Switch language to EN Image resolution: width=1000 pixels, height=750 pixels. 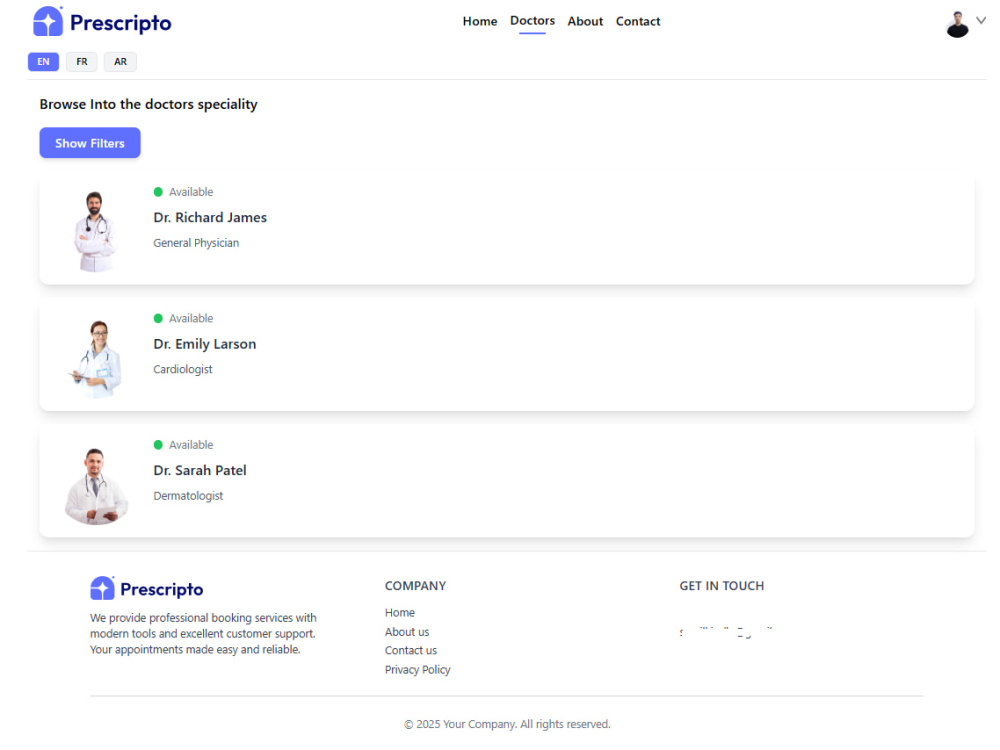coord(43,62)
